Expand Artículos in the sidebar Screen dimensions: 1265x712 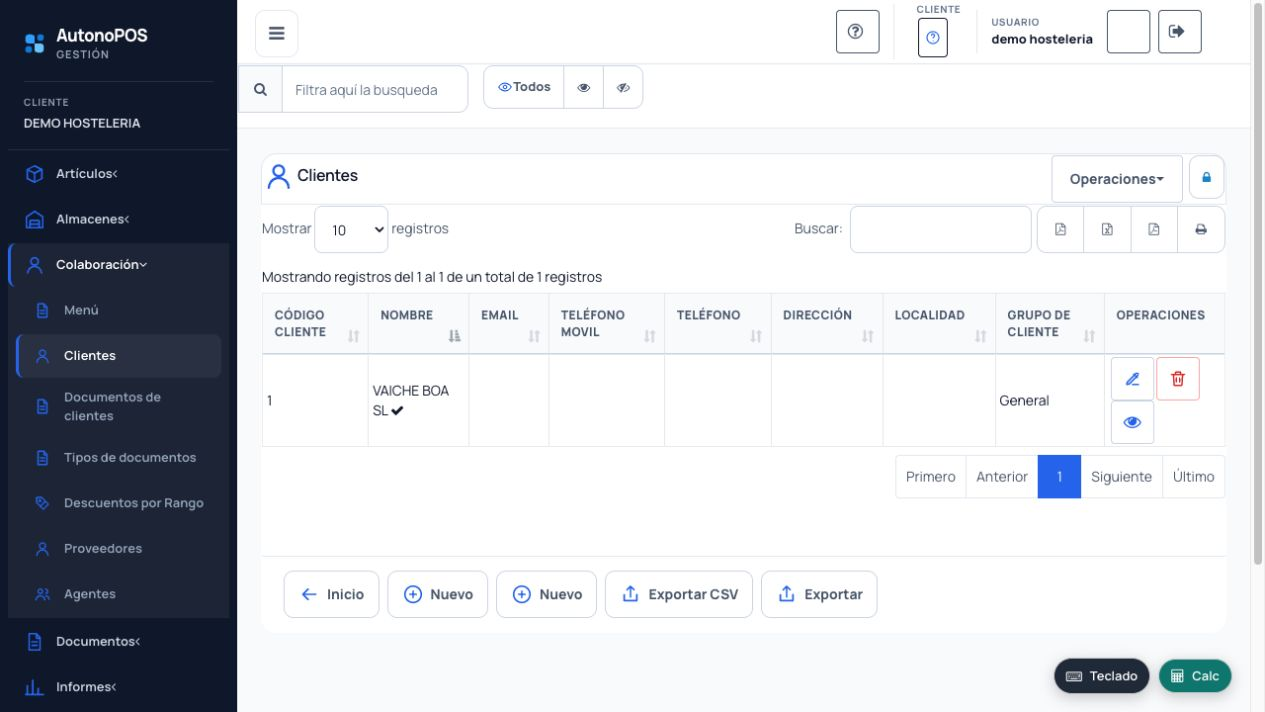pyautogui.click(x=118, y=174)
